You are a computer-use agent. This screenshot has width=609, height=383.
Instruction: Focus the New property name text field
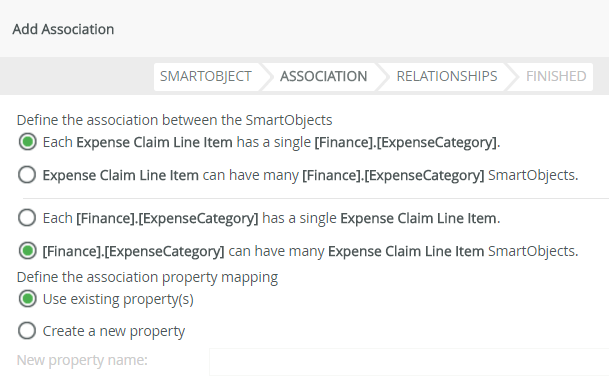(409, 362)
